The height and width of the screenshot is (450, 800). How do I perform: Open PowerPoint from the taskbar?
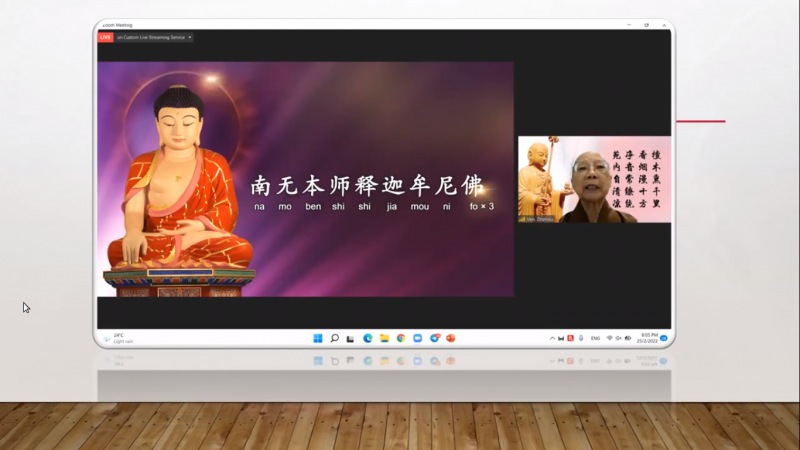451,338
